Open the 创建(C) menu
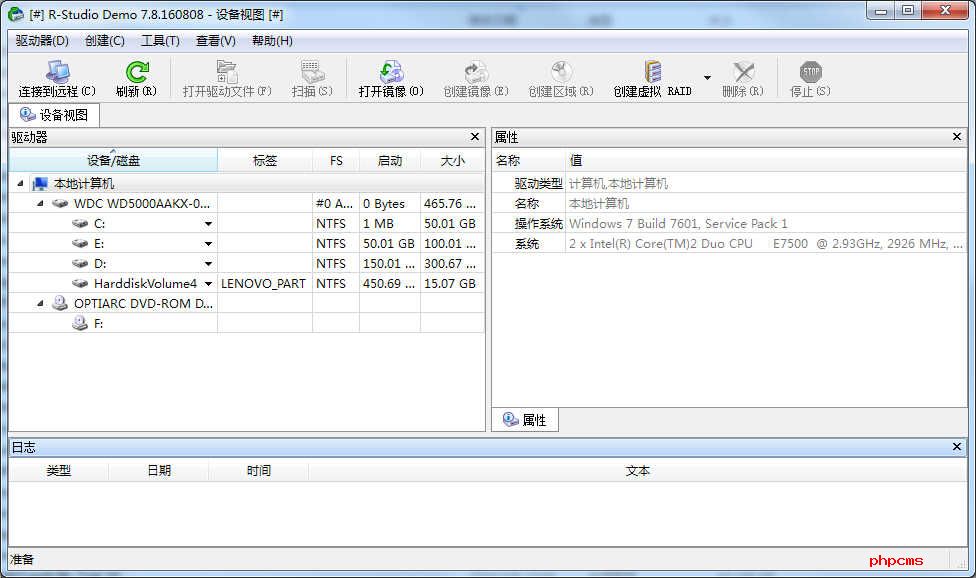The width and height of the screenshot is (976, 578). pos(105,40)
